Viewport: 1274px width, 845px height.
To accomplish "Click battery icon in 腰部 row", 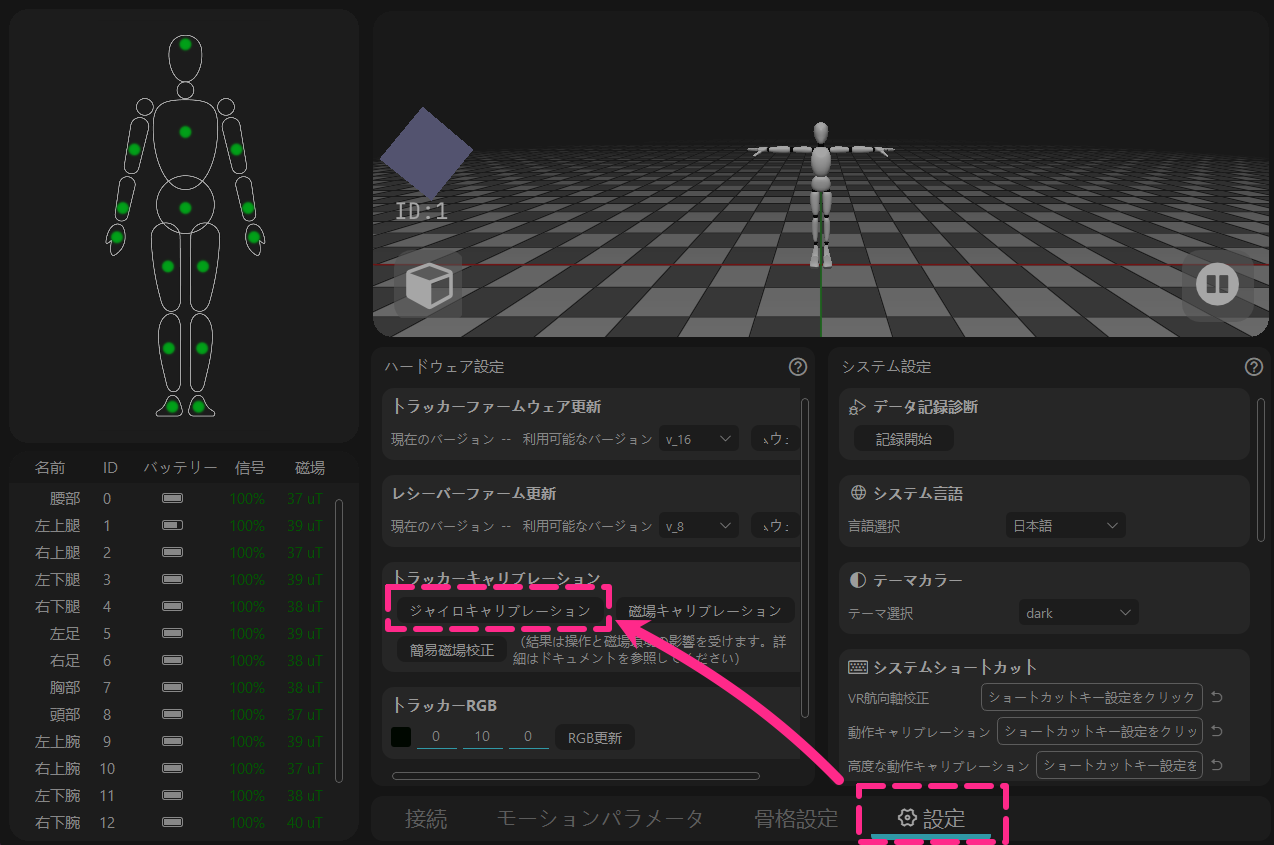I will 172,498.
